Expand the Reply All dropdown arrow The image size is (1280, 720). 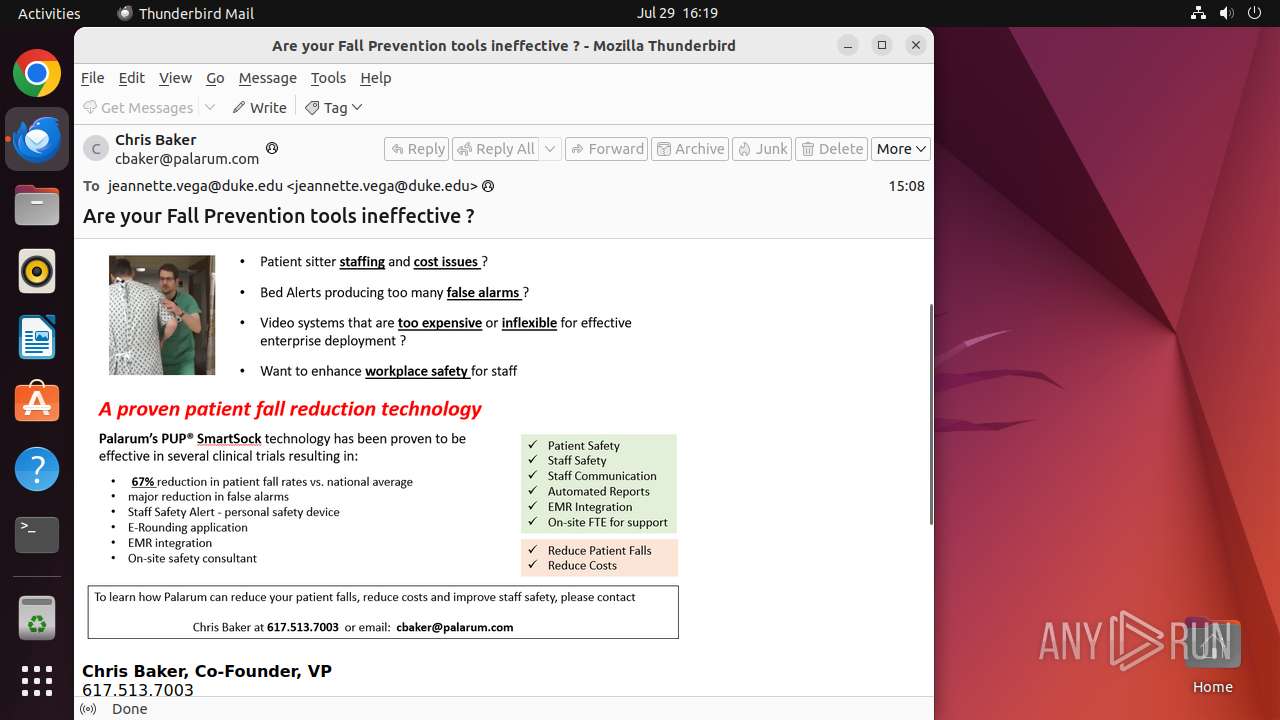click(x=550, y=149)
